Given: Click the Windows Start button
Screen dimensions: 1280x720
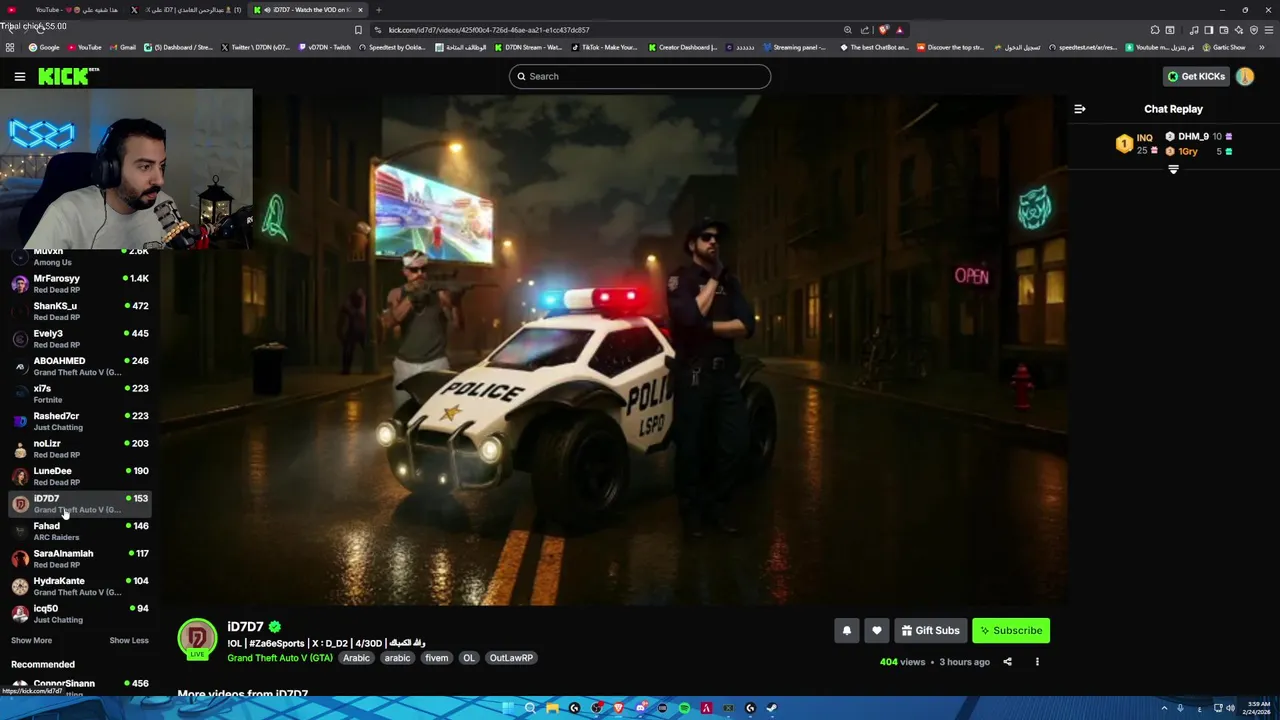Looking at the screenshot, I should [x=507, y=708].
